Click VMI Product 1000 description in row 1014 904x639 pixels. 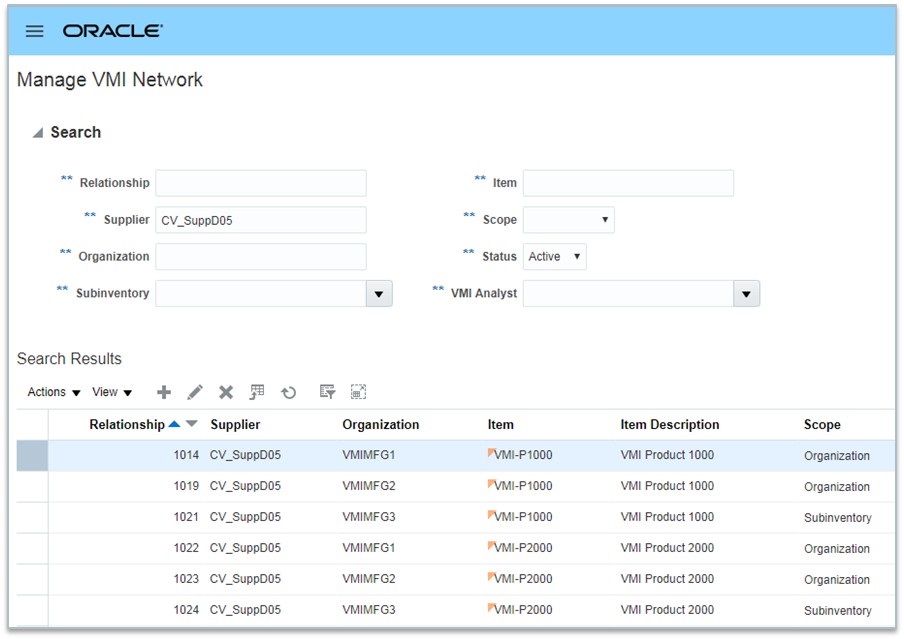(x=667, y=455)
